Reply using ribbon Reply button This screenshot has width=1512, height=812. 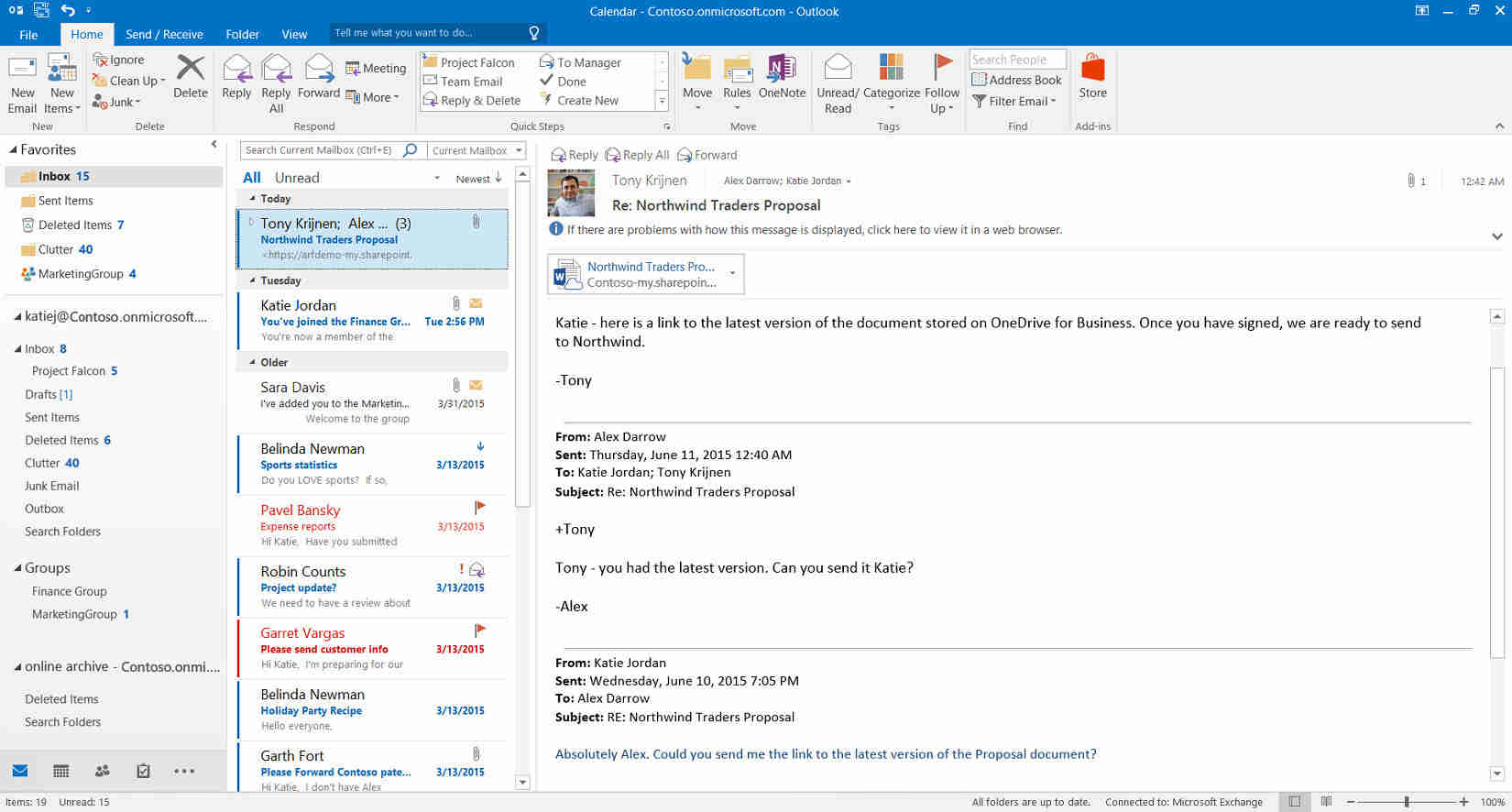pyautogui.click(x=236, y=77)
